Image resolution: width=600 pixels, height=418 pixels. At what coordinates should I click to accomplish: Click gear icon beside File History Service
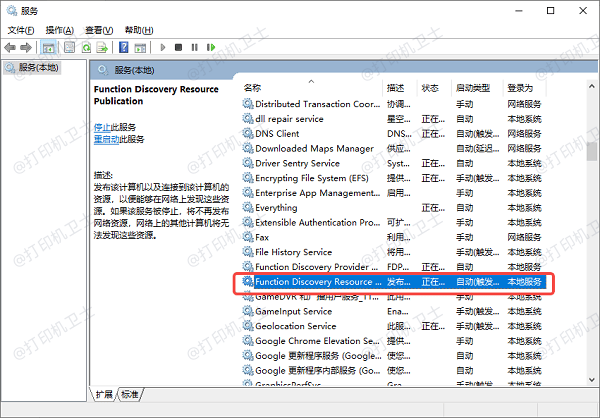point(248,252)
